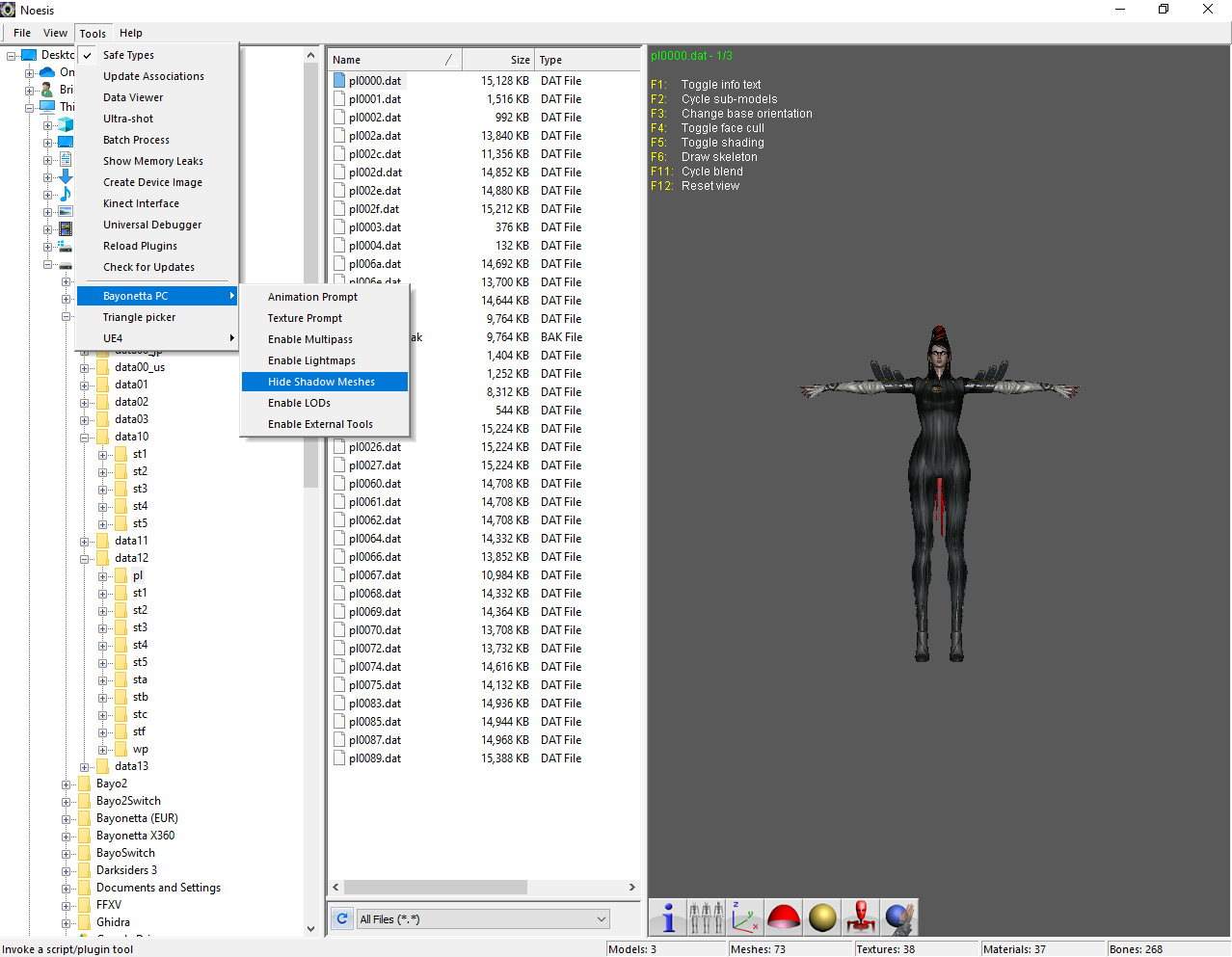Click the Pictures icon in tree

pyautogui.click(x=66, y=211)
